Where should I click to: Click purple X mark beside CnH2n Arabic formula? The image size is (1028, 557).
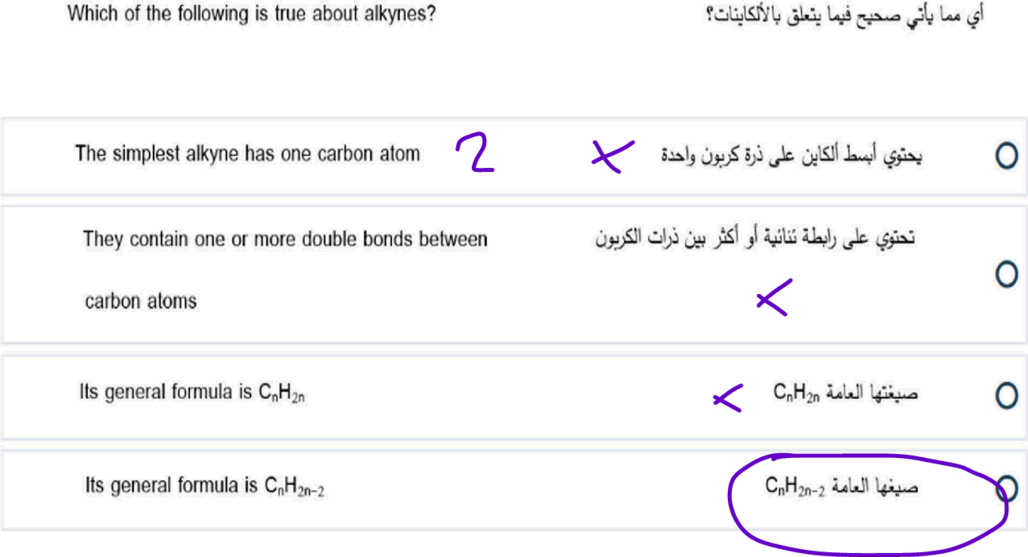[728, 398]
